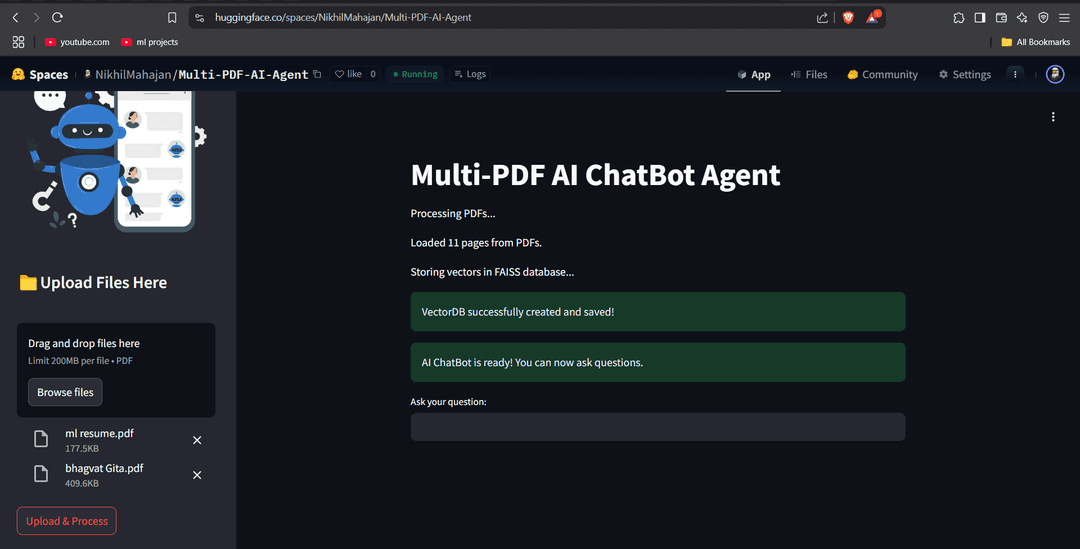1080x549 pixels.
Task: Toggle the browser sidebar panel
Action: (979, 18)
